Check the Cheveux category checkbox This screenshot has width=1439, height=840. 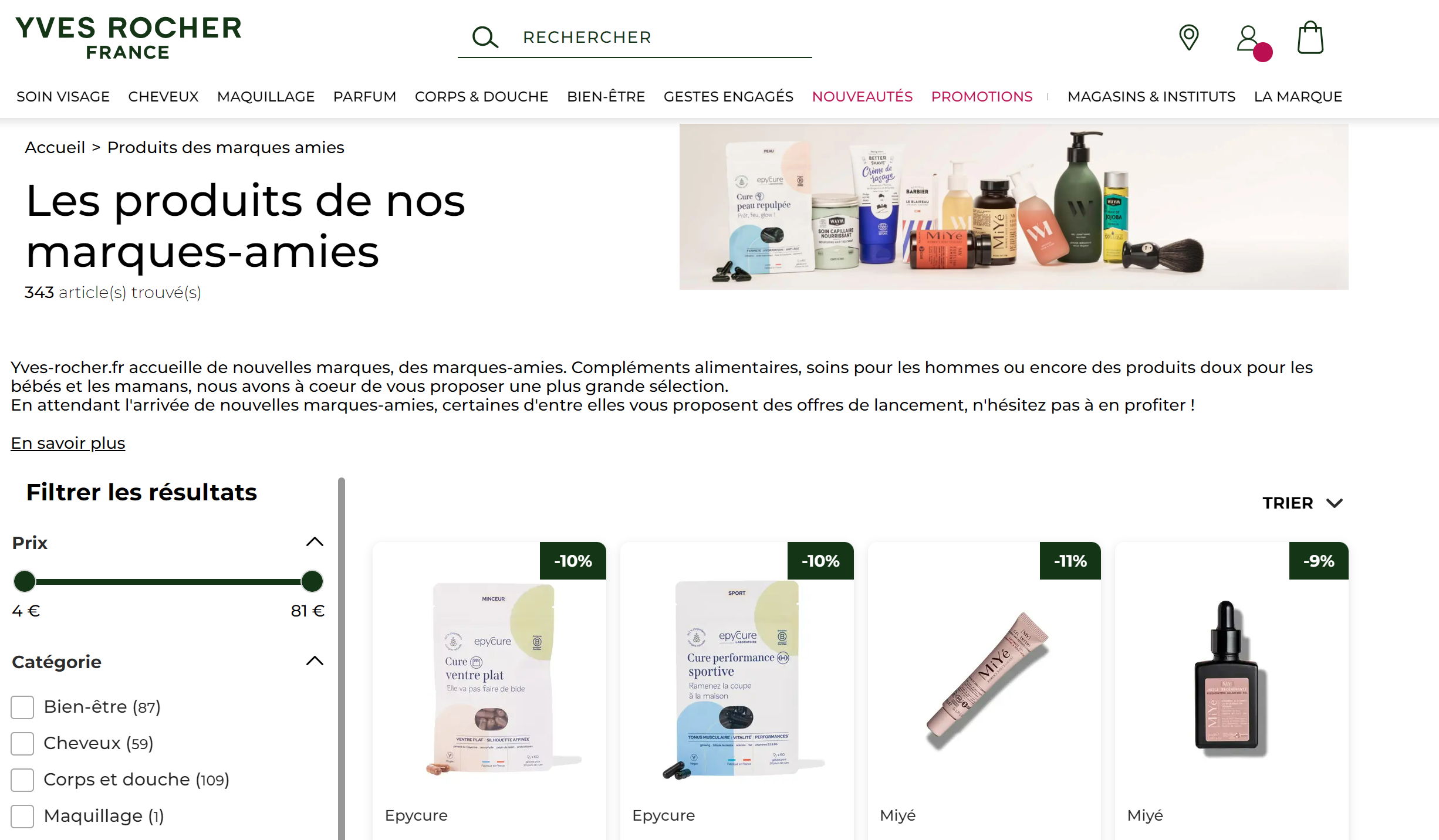click(22, 743)
